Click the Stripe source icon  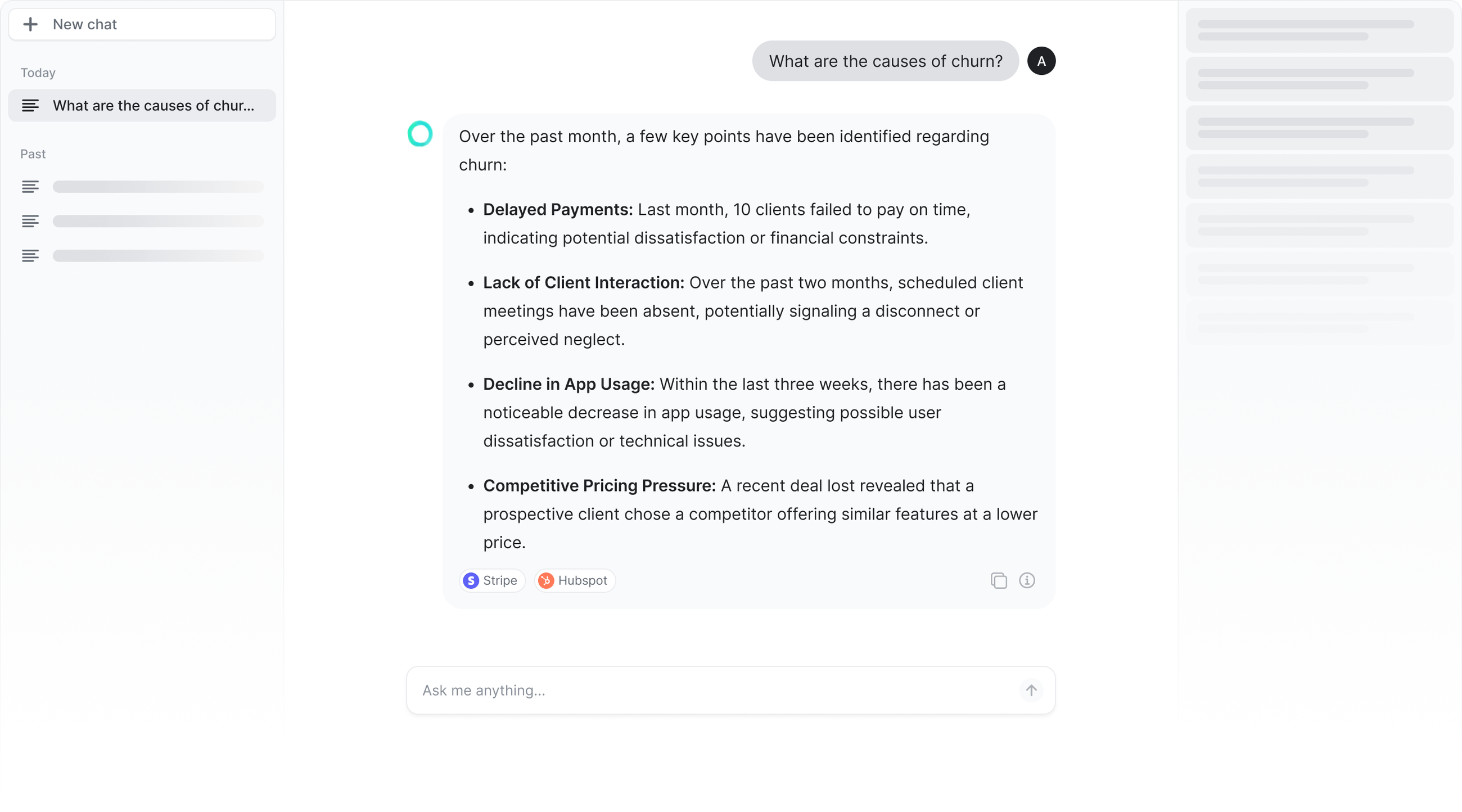coord(471,580)
